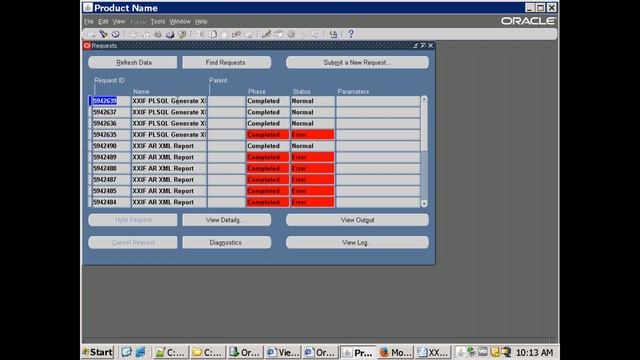640x360 pixels.
Task: Select Request ID 5942487
Action: point(111,180)
